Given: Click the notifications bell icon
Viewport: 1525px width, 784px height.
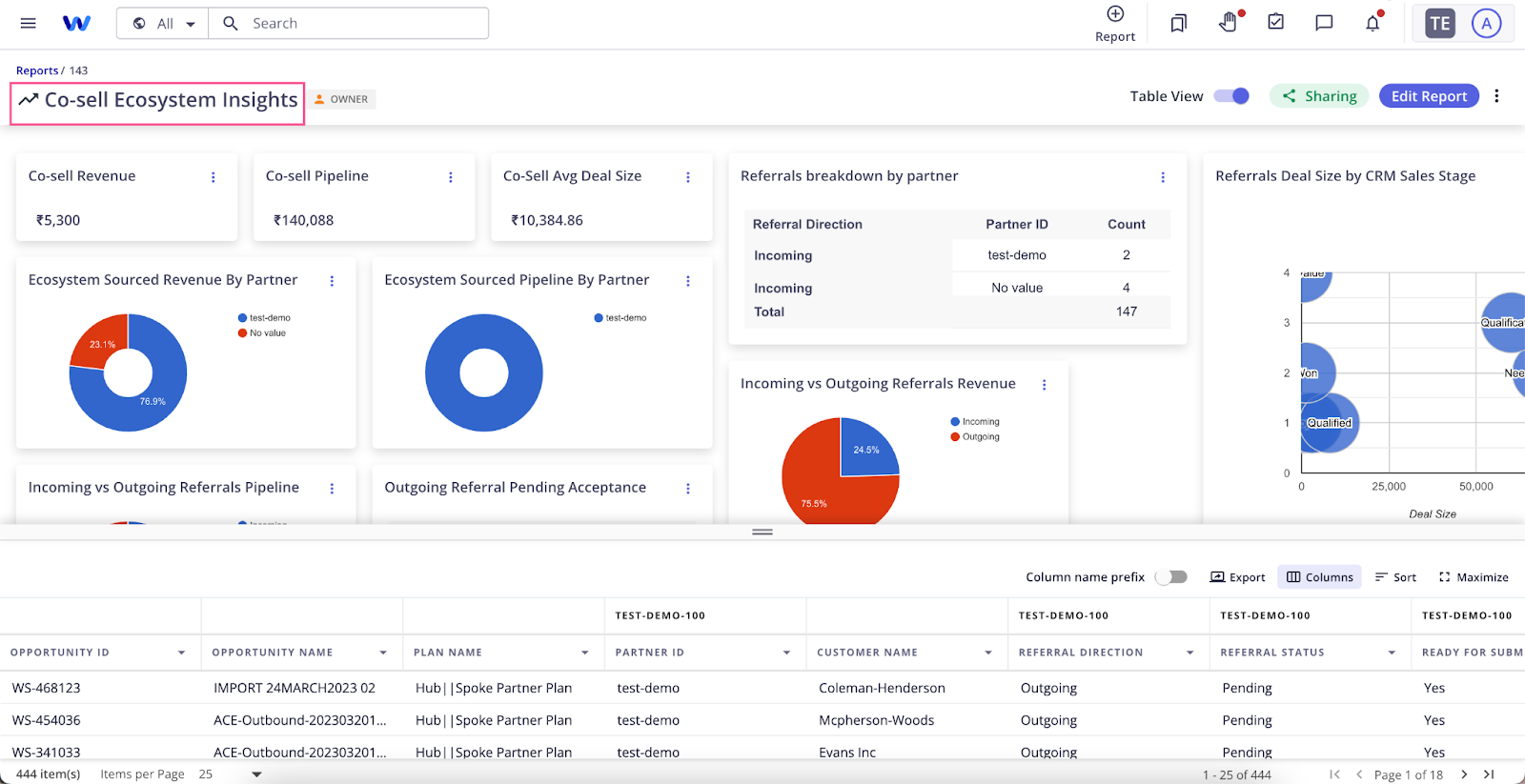Looking at the screenshot, I should click(x=1372, y=23).
